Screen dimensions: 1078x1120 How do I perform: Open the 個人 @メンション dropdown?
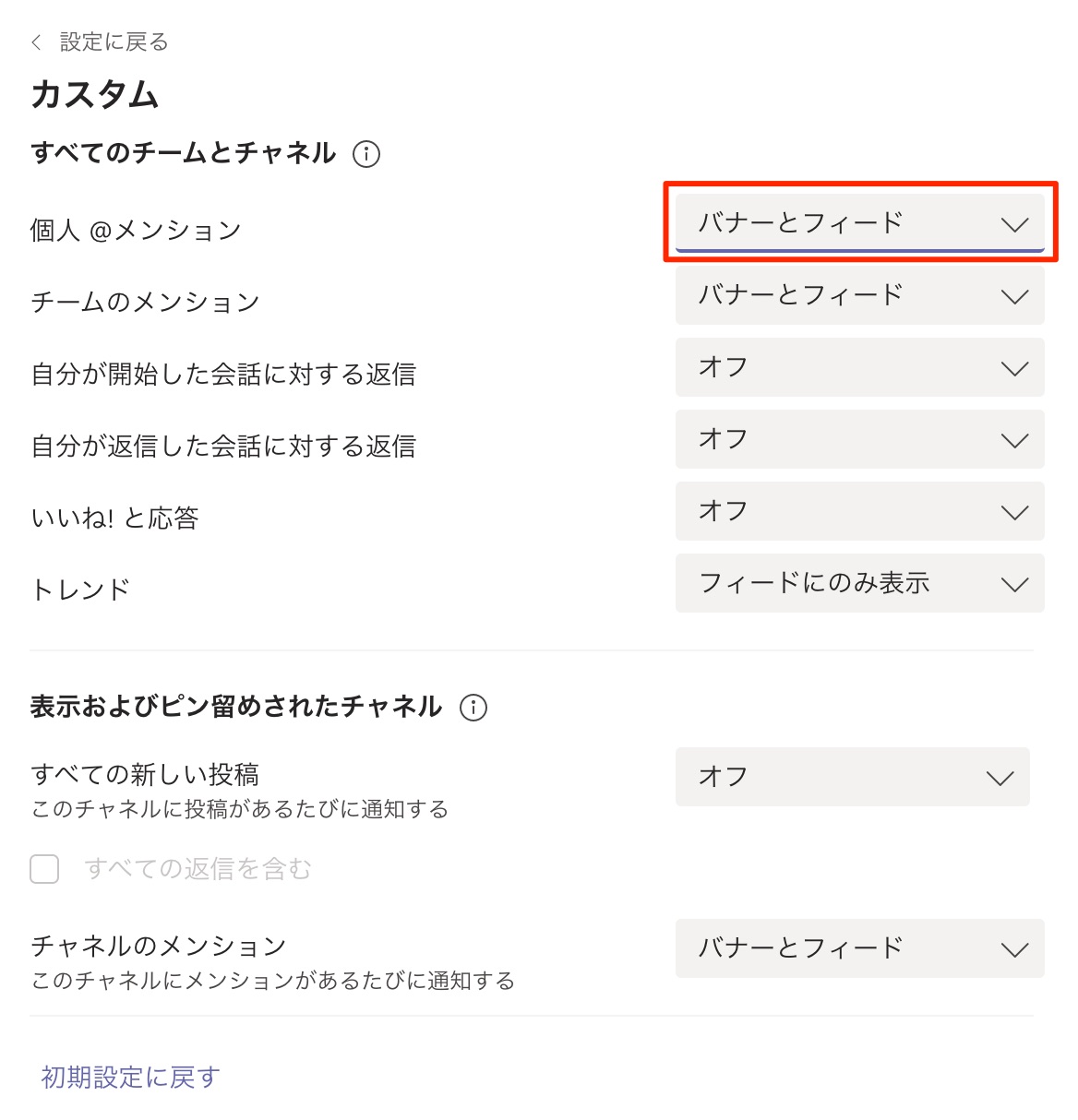(859, 222)
